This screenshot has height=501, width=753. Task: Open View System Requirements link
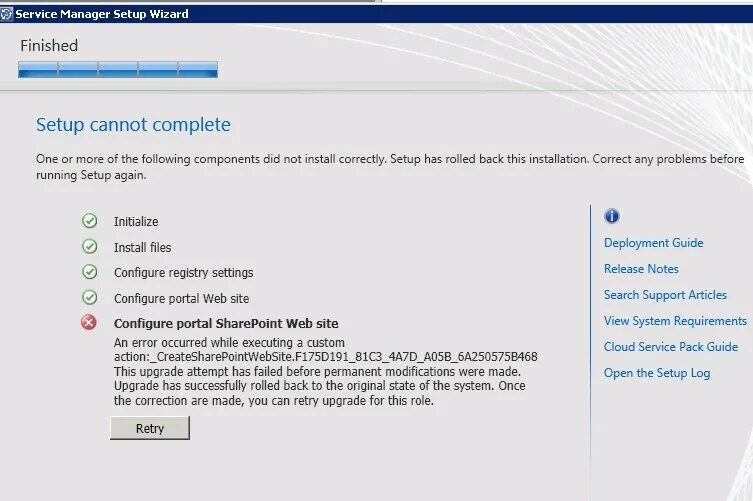pos(675,321)
